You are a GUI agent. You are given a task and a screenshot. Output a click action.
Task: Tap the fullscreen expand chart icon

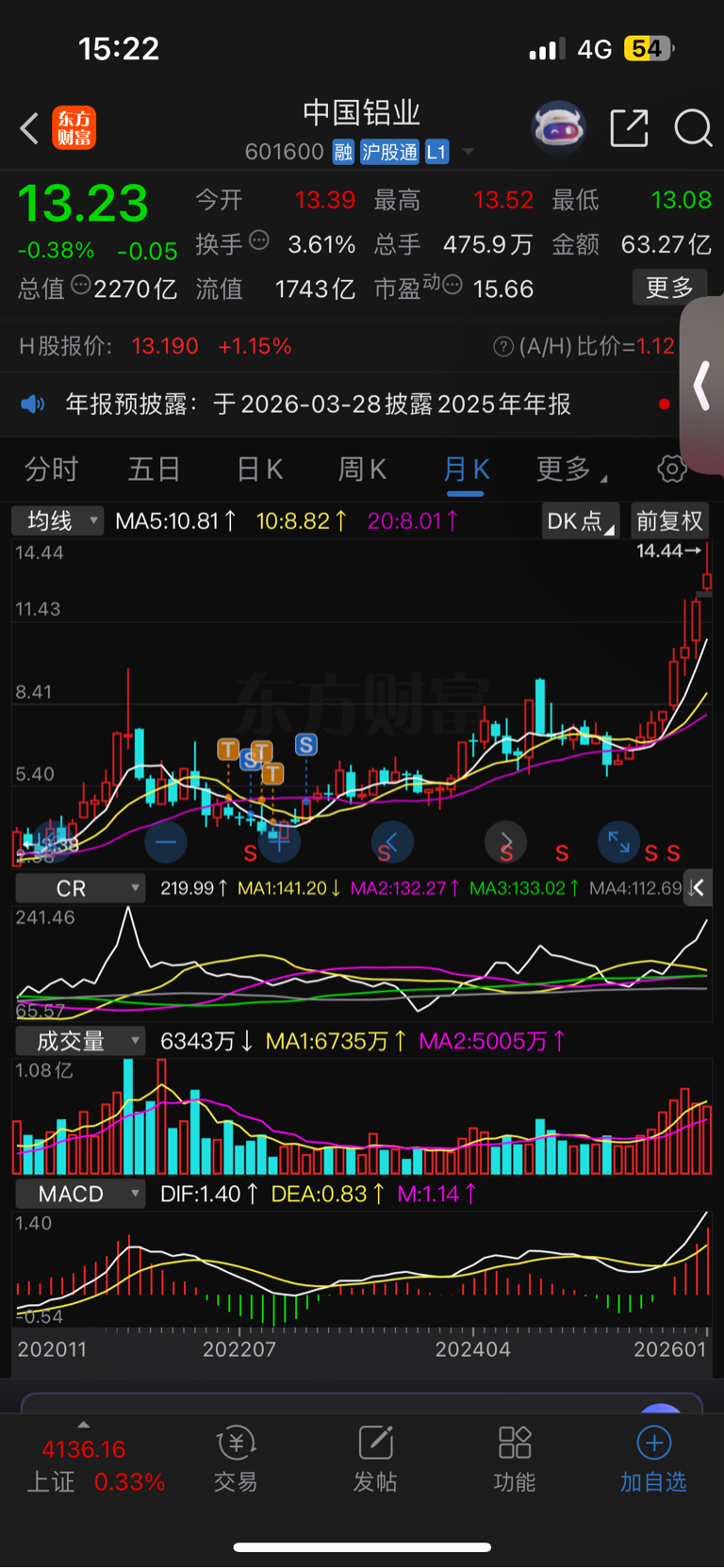(x=618, y=842)
